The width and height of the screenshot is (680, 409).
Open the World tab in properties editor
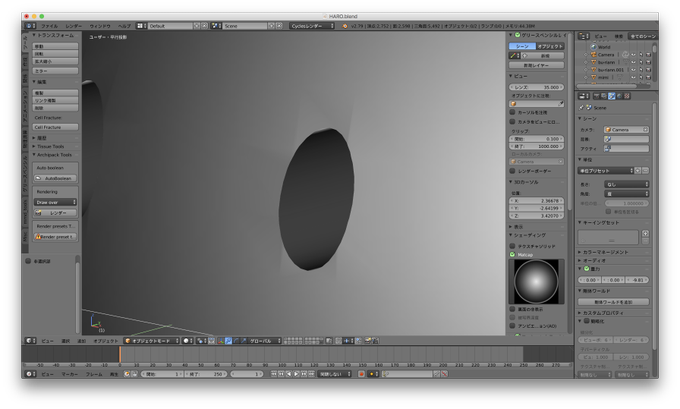[x=619, y=96]
